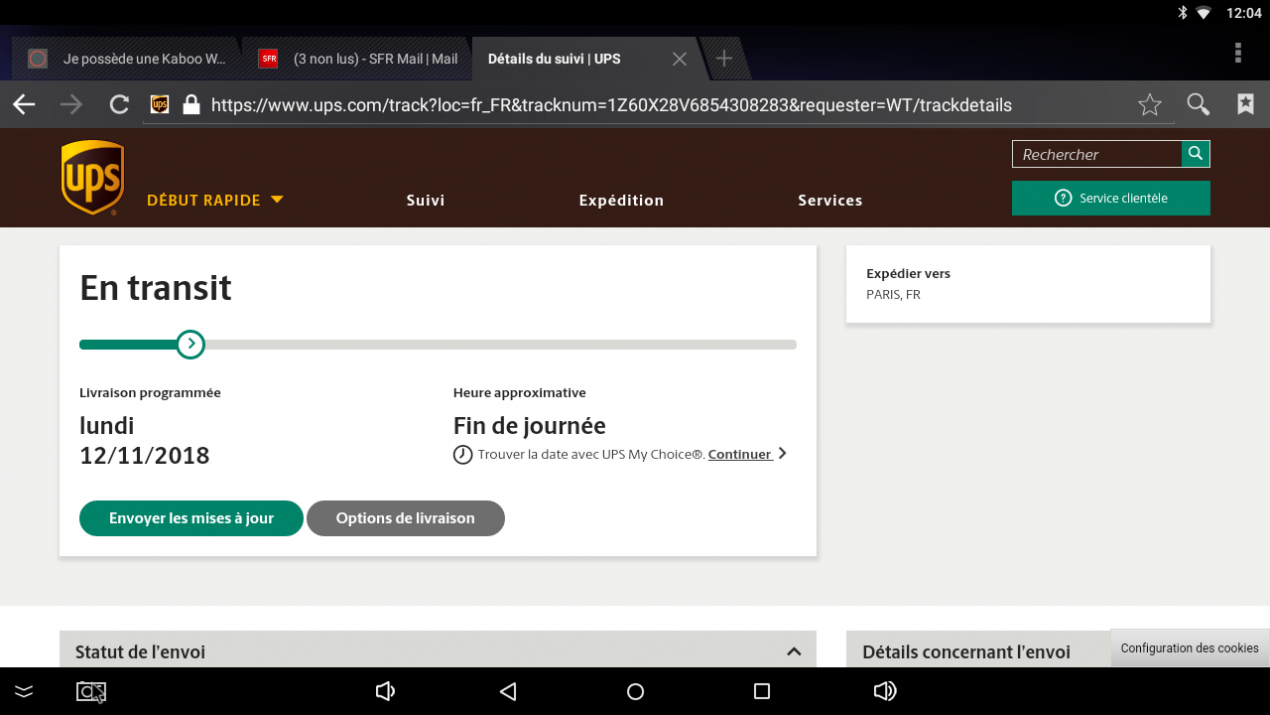Viewport: 1270px width, 715px height.
Task: Click the delivery date 12/11/2018
Action: (x=145, y=456)
